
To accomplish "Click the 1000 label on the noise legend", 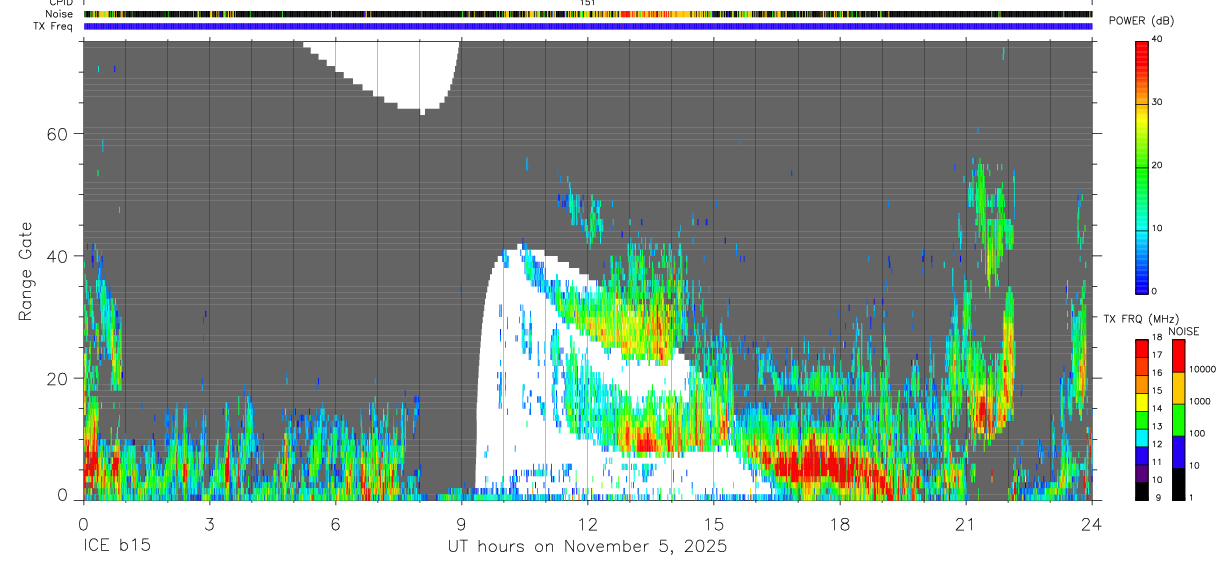I will point(1200,401).
